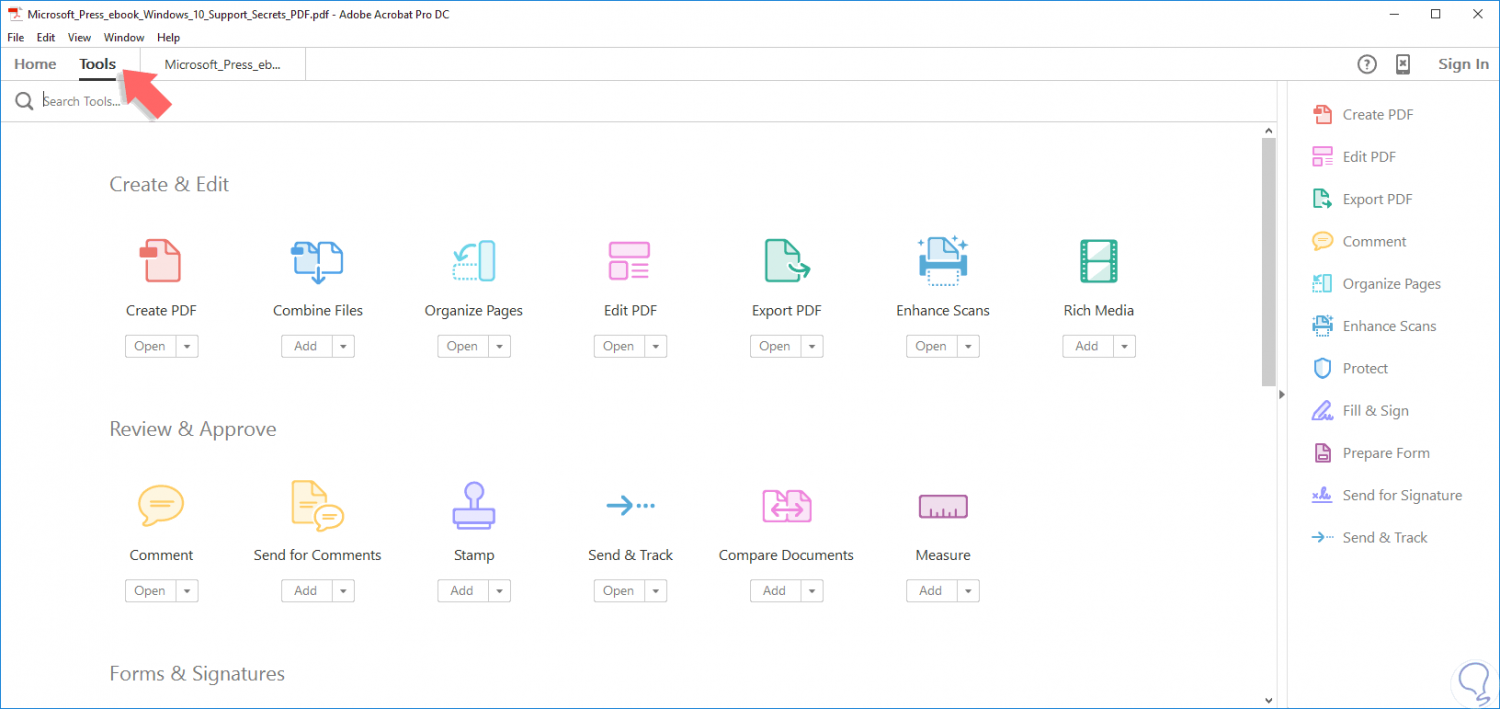Click the Export PDF shortcut in the right sidebar
This screenshot has height=709, width=1500.
point(1362,199)
